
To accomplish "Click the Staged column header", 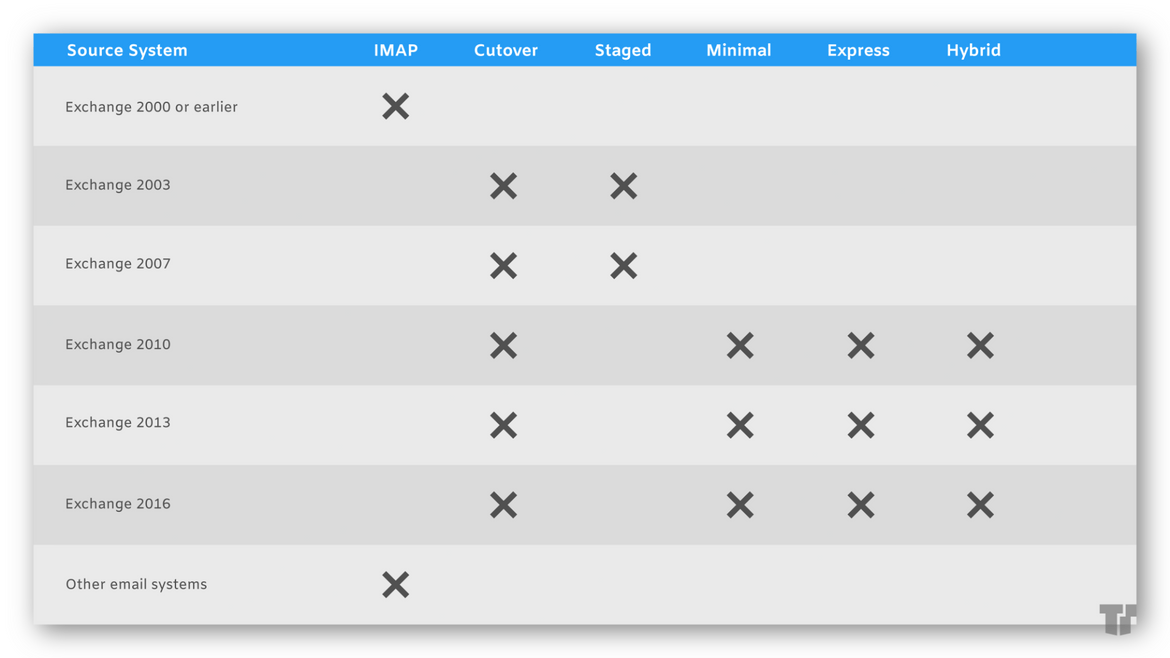I will (x=623, y=51).
